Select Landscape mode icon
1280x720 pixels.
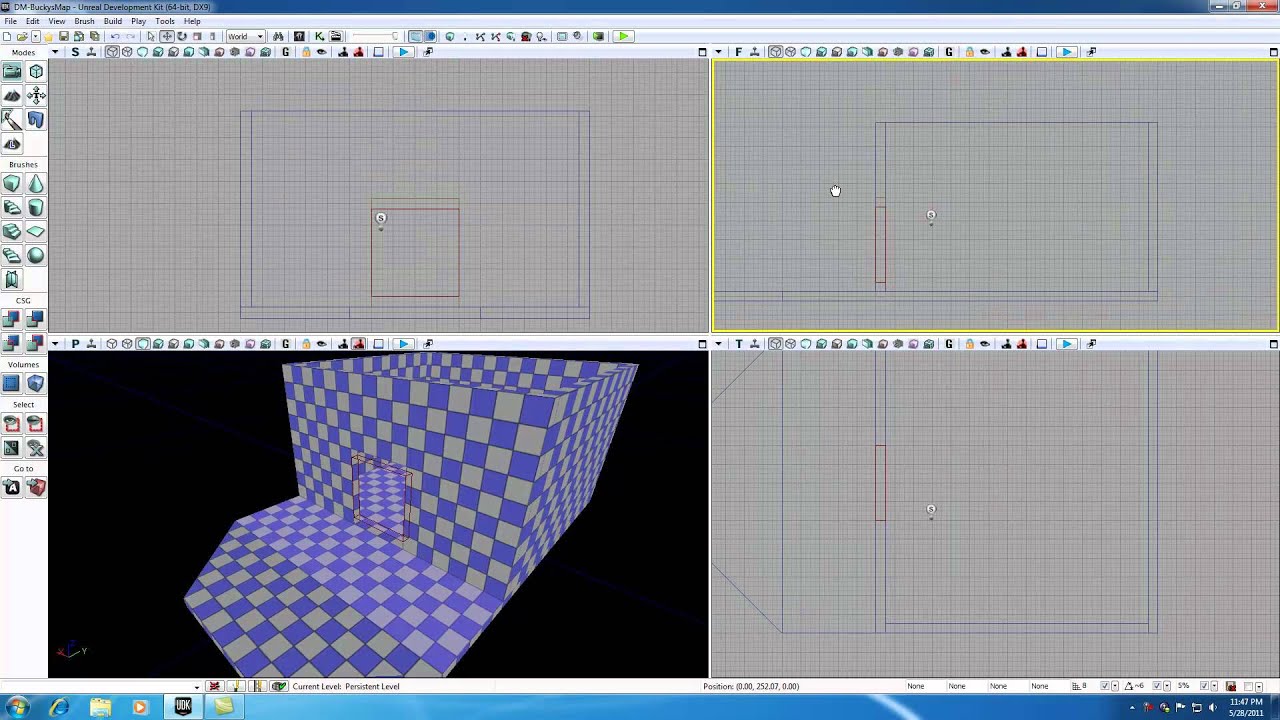12,143
